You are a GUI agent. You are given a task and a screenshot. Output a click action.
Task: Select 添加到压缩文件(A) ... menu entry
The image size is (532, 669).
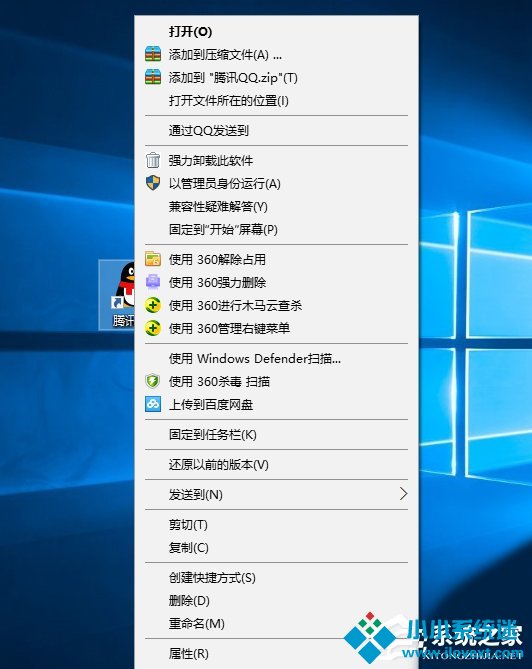tap(276, 55)
